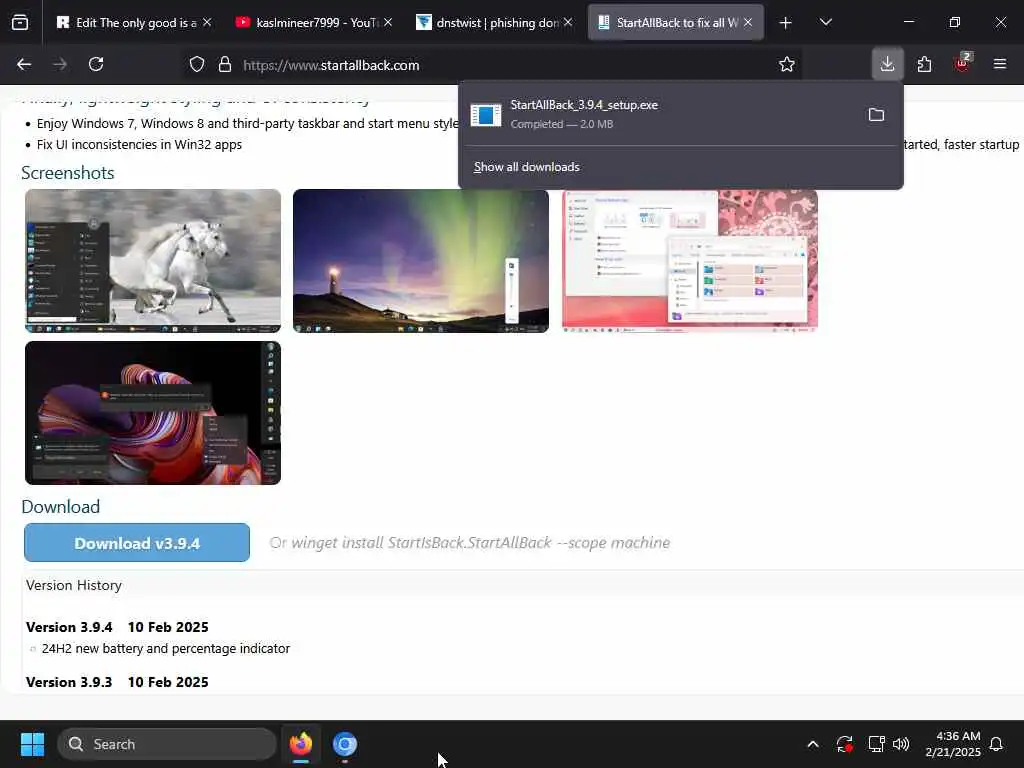Open a new browser tab
This screenshot has width=1024, height=768.
point(786,23)
